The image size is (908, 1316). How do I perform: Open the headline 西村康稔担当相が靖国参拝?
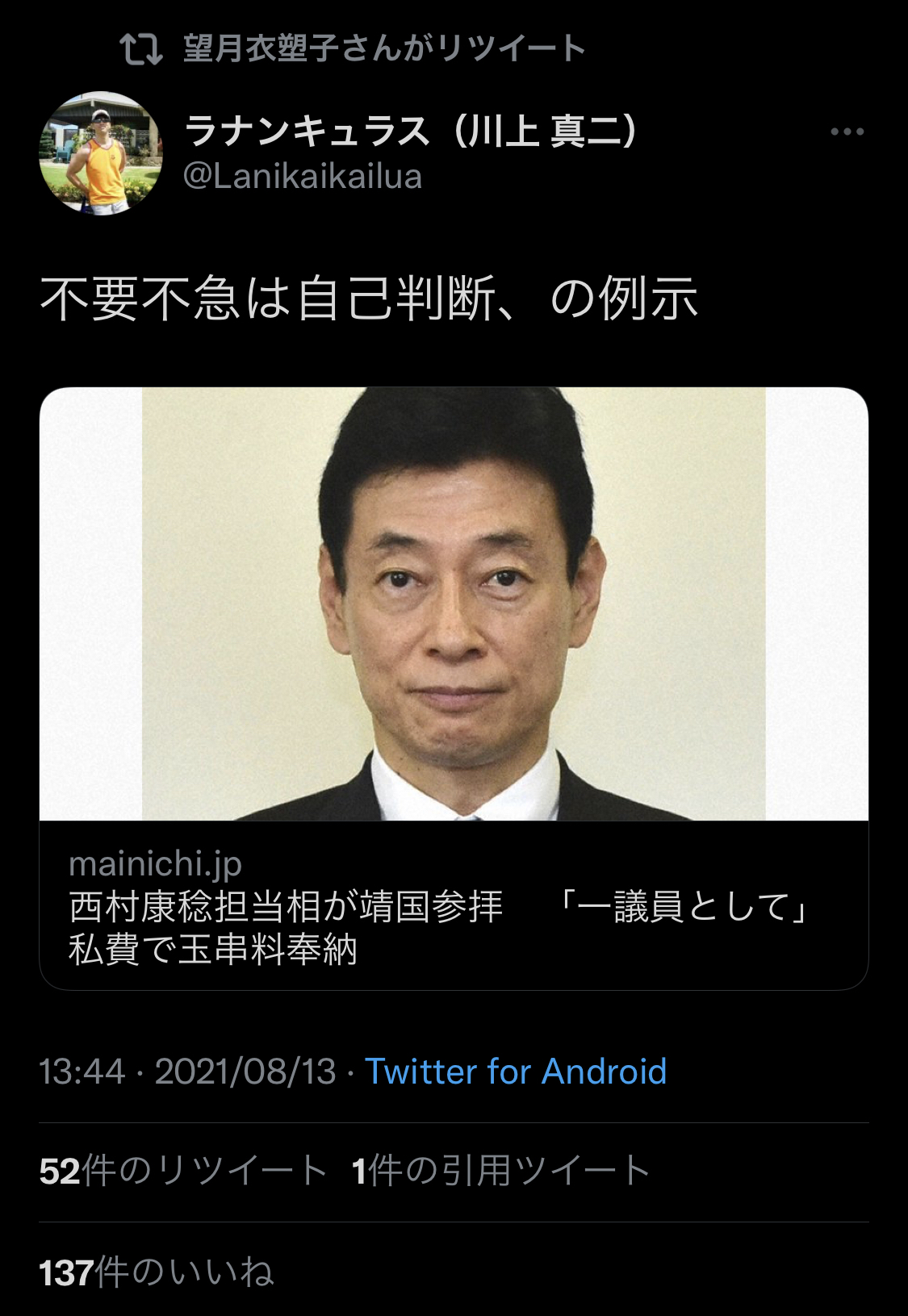coord(286,907)
